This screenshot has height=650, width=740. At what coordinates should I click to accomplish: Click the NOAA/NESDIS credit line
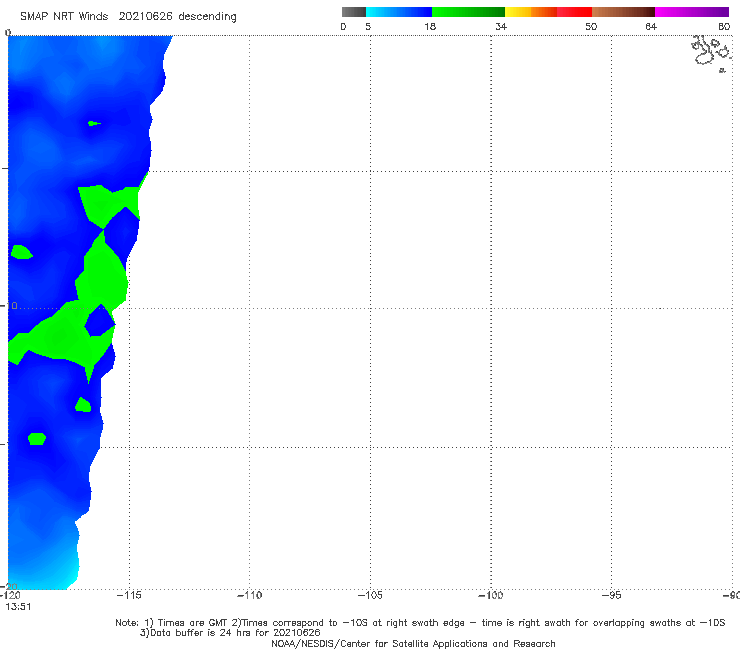413,644
